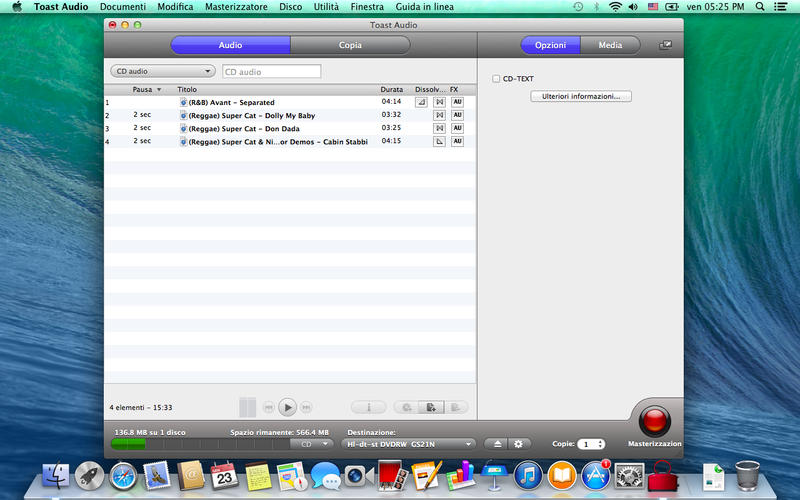The image size is (800, 500).
Task: Click the crossfade icon for Dolly My Baby
Action: pyautogui.click(x=439, y=115)
